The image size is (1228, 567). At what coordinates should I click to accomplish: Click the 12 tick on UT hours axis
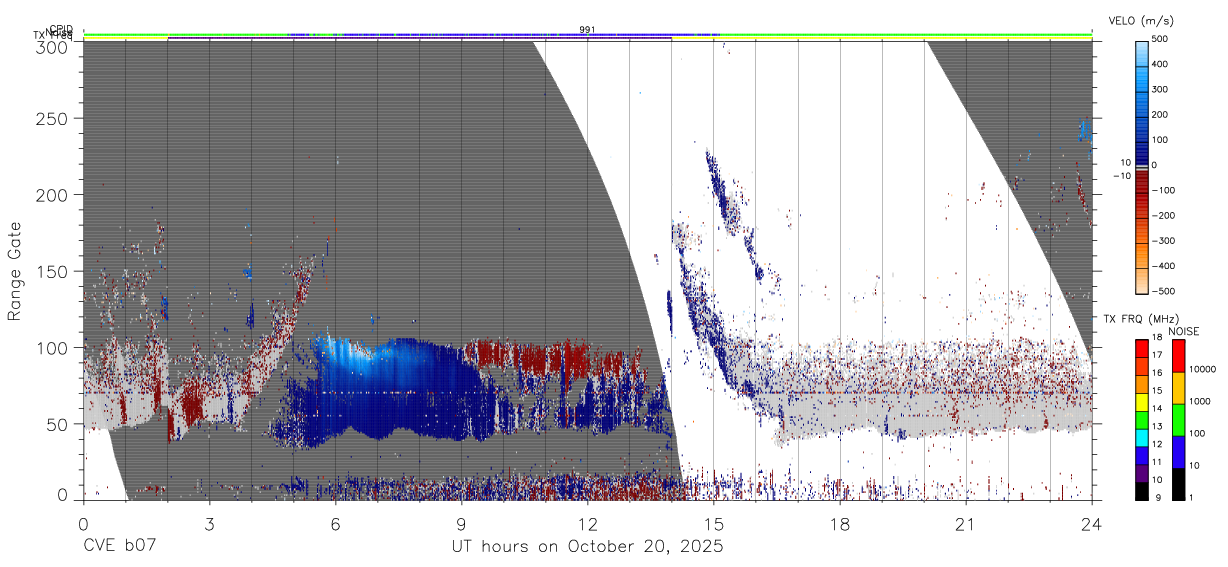tap(588, 523)
